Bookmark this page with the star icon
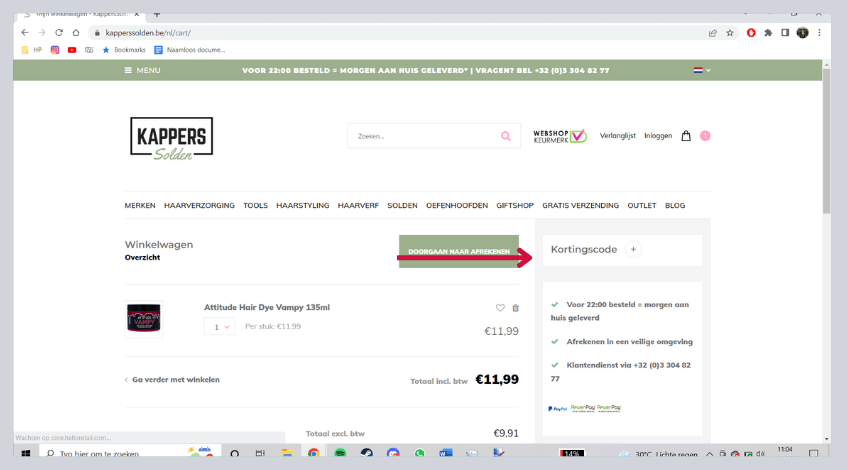 [730, 32]
